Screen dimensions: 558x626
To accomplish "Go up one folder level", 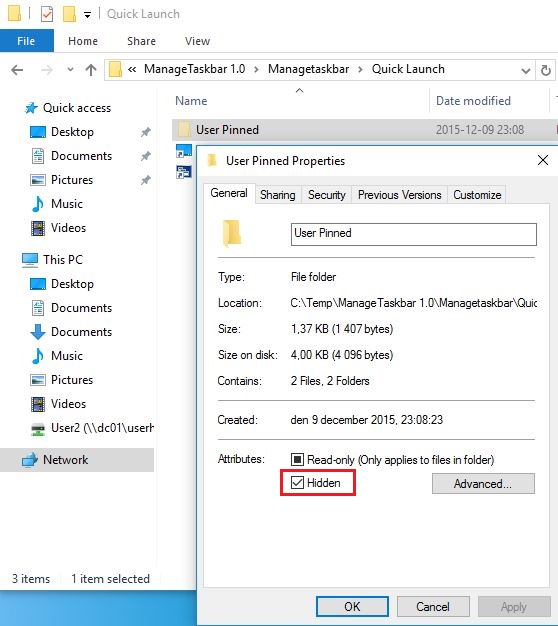I will 91,70.
